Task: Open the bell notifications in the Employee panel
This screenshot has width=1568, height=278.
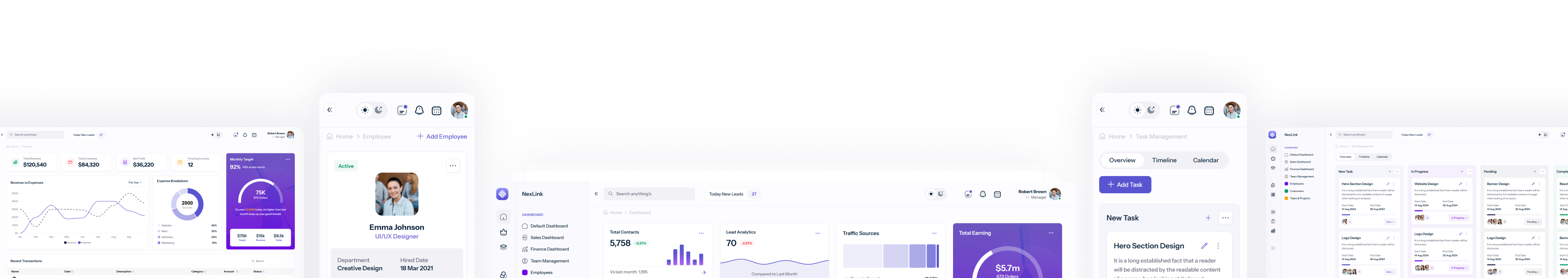Action: coord(419,110)
